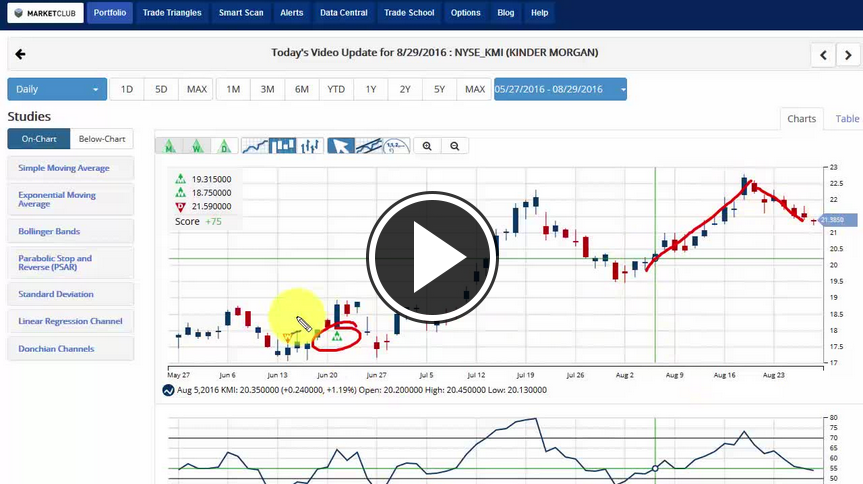Select the YTD range
Viewport: 863px width, 484px height.
[336, 89]
